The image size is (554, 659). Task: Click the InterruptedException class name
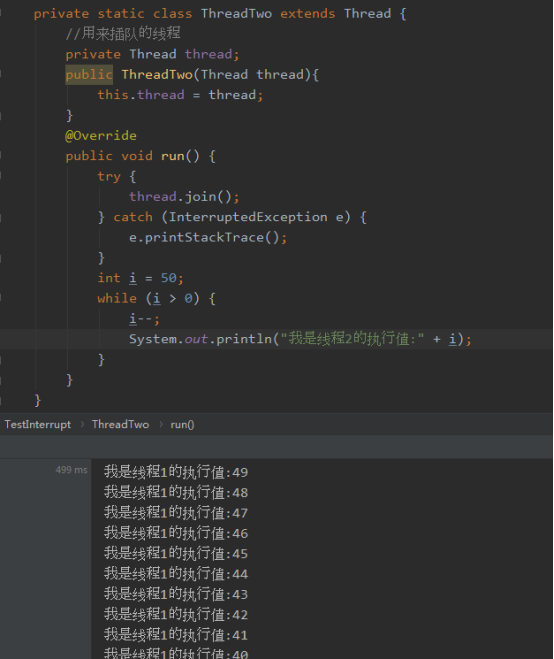pyautogui.click(x=248, y=217)
